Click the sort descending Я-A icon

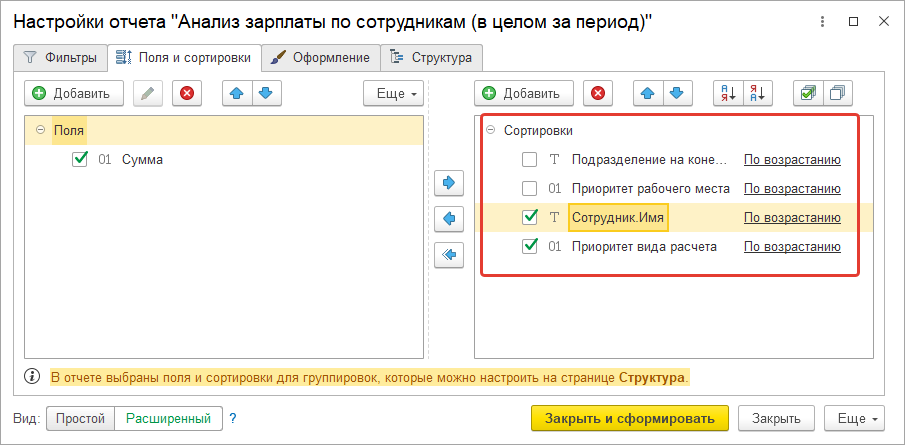point(758,93)
